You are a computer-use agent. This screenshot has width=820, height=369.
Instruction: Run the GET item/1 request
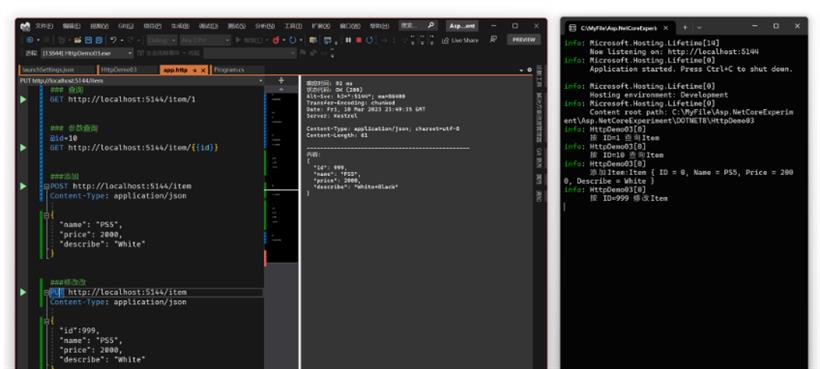tap(23, 99)
